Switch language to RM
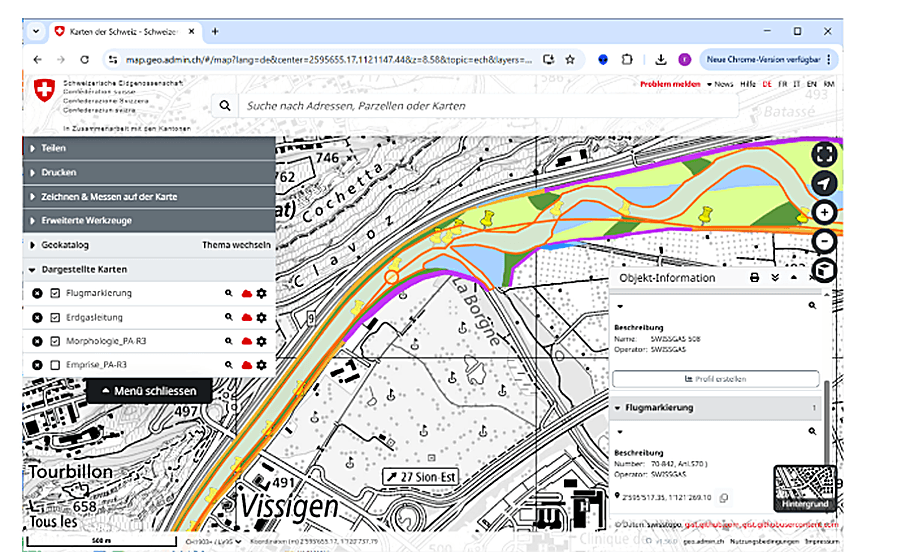 (x=829, y=84)
